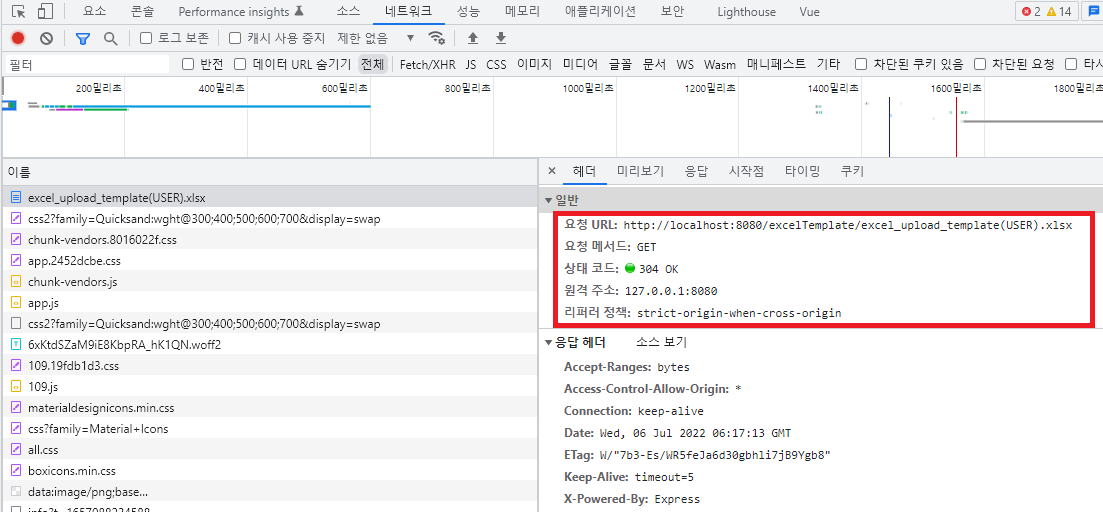Filter requests by Fetch/XHR type
The width and height of the screenshot is (1103, 512).
[x=427, y=64]
